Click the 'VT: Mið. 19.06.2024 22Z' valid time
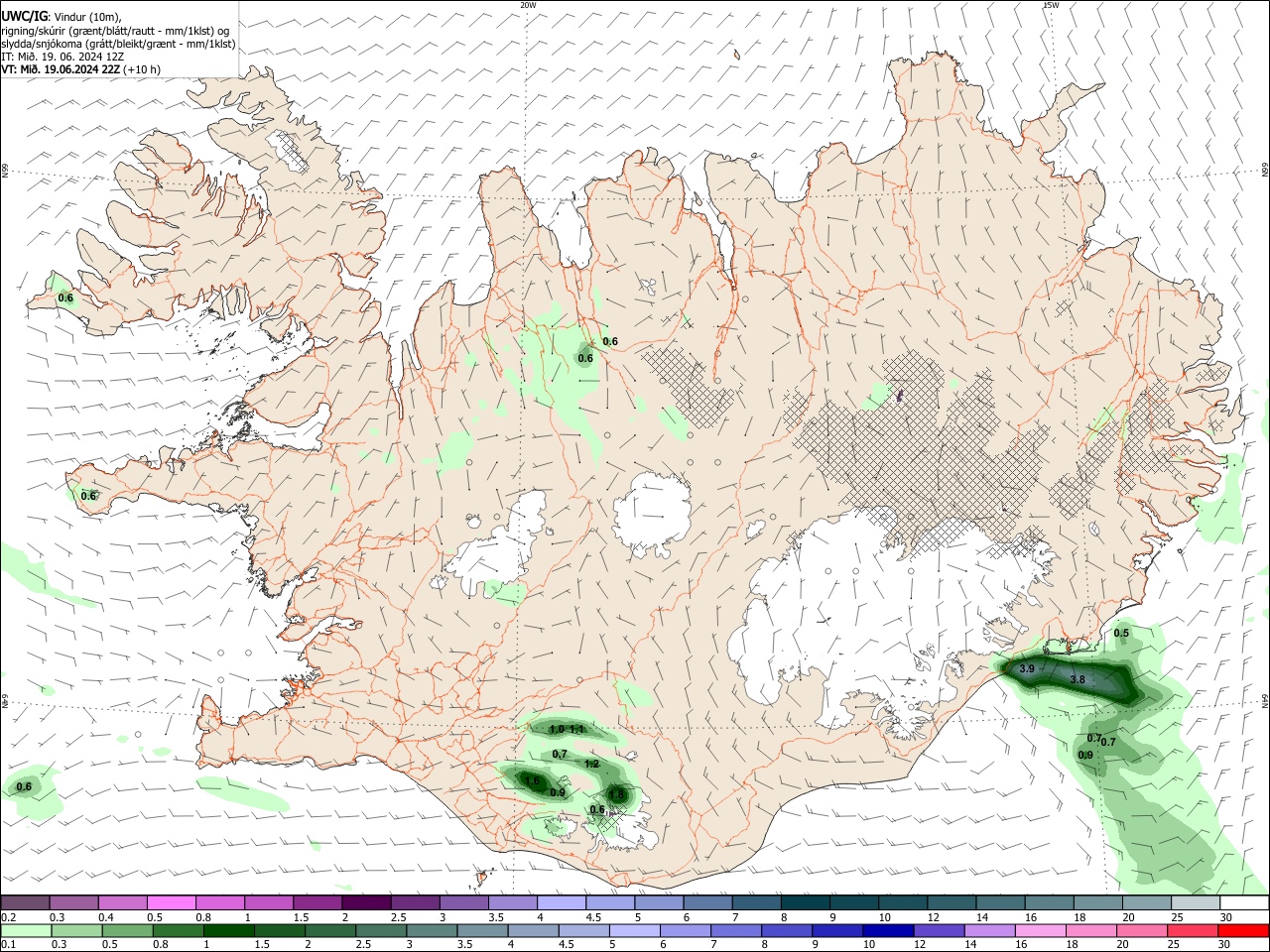Viewport: 1270px width, 952px height. coord(61,69)
